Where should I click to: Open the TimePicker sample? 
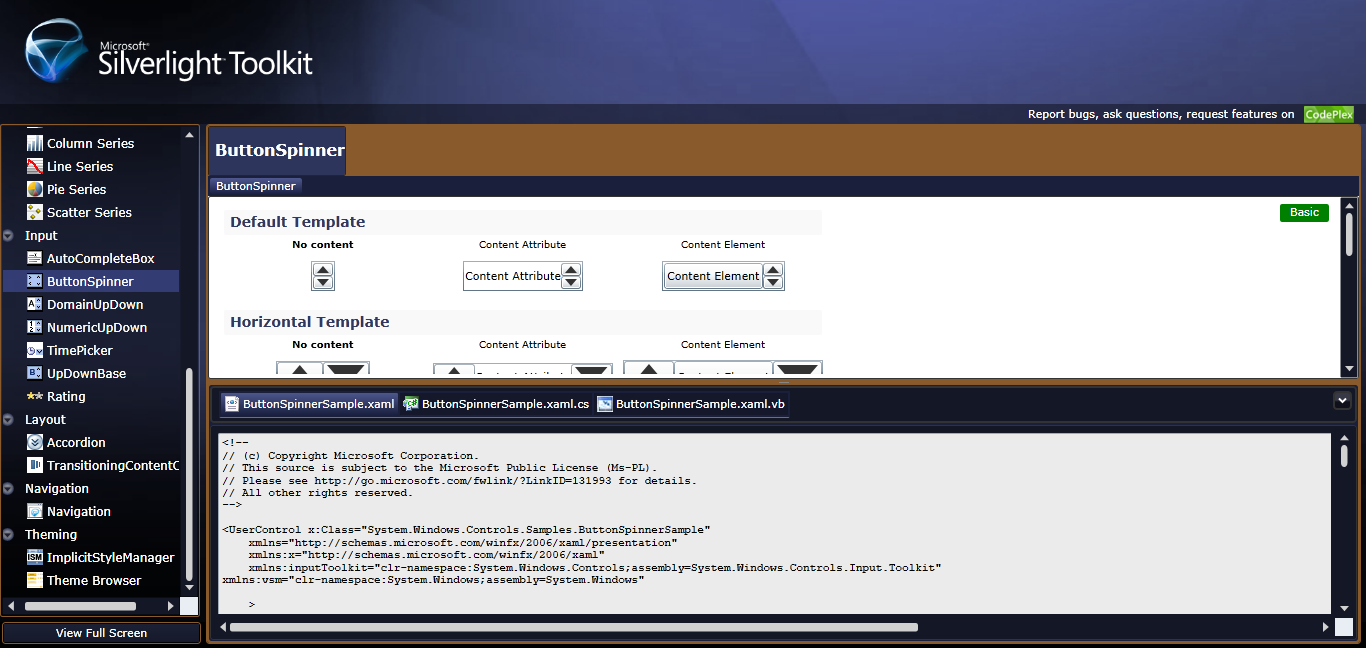pos(80,350)
